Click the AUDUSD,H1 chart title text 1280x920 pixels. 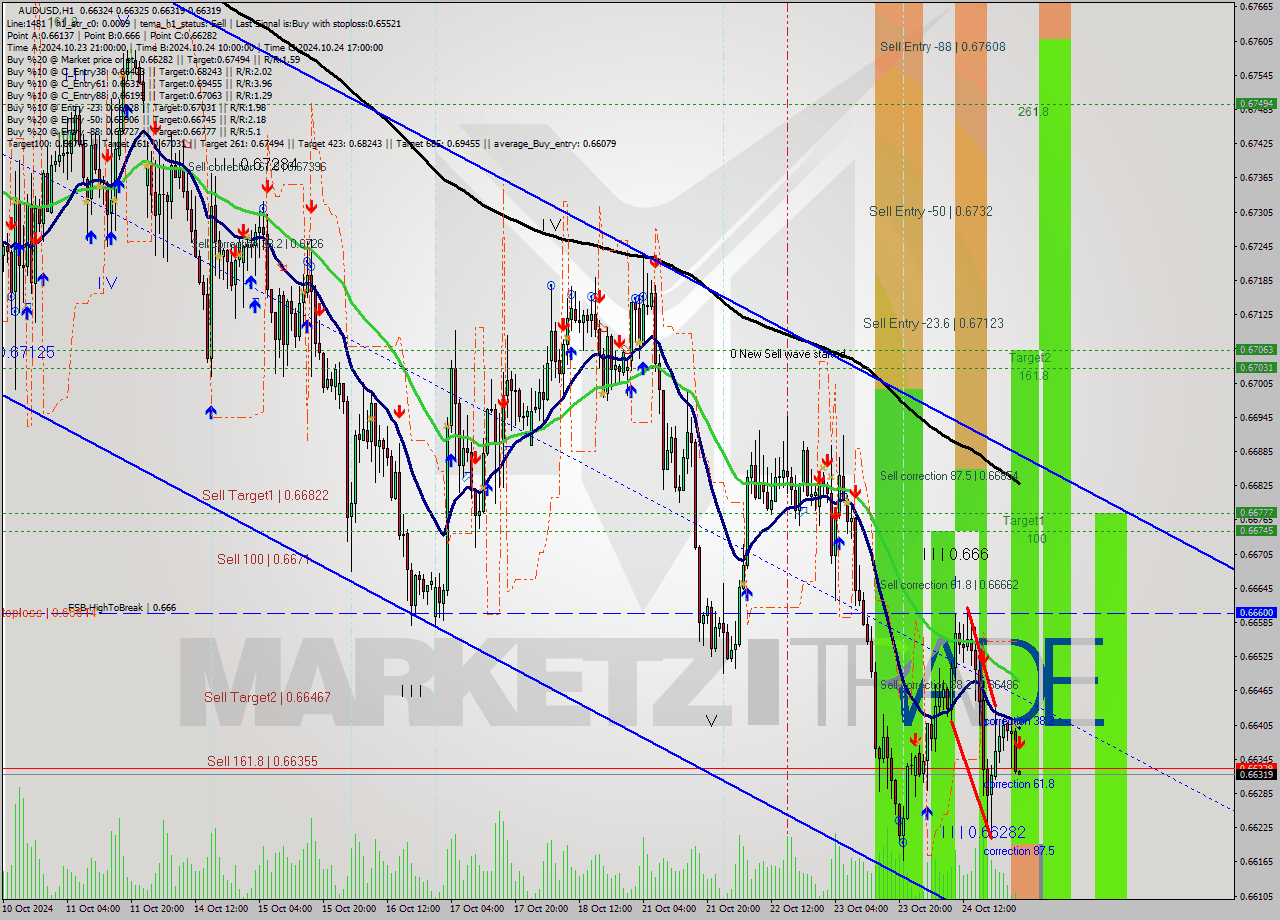click(45, 10)
